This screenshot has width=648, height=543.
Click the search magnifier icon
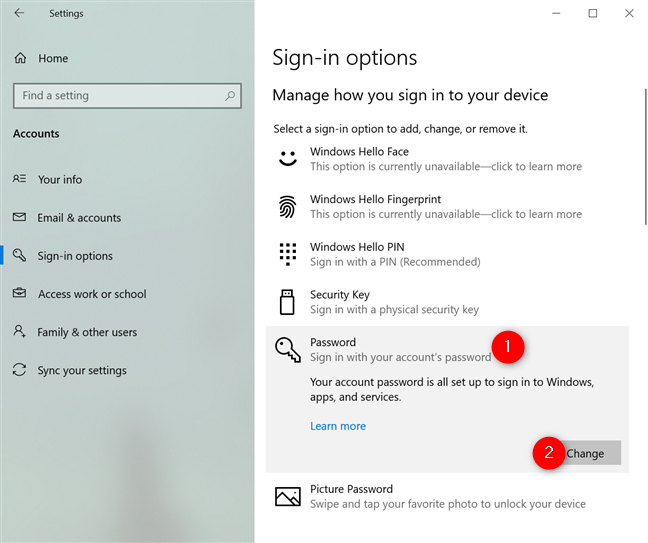(230, 96)
